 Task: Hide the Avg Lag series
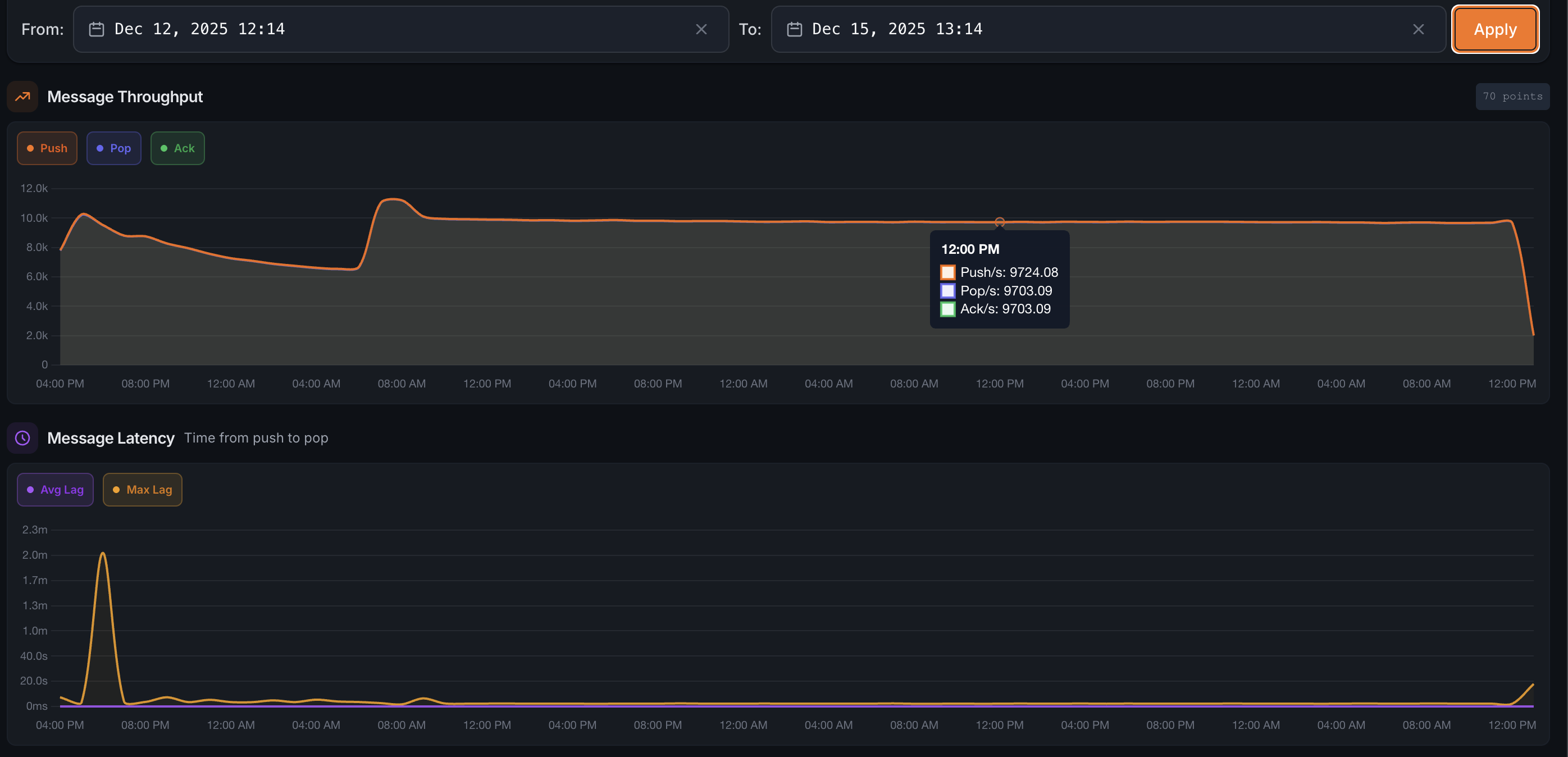point(56,490)
